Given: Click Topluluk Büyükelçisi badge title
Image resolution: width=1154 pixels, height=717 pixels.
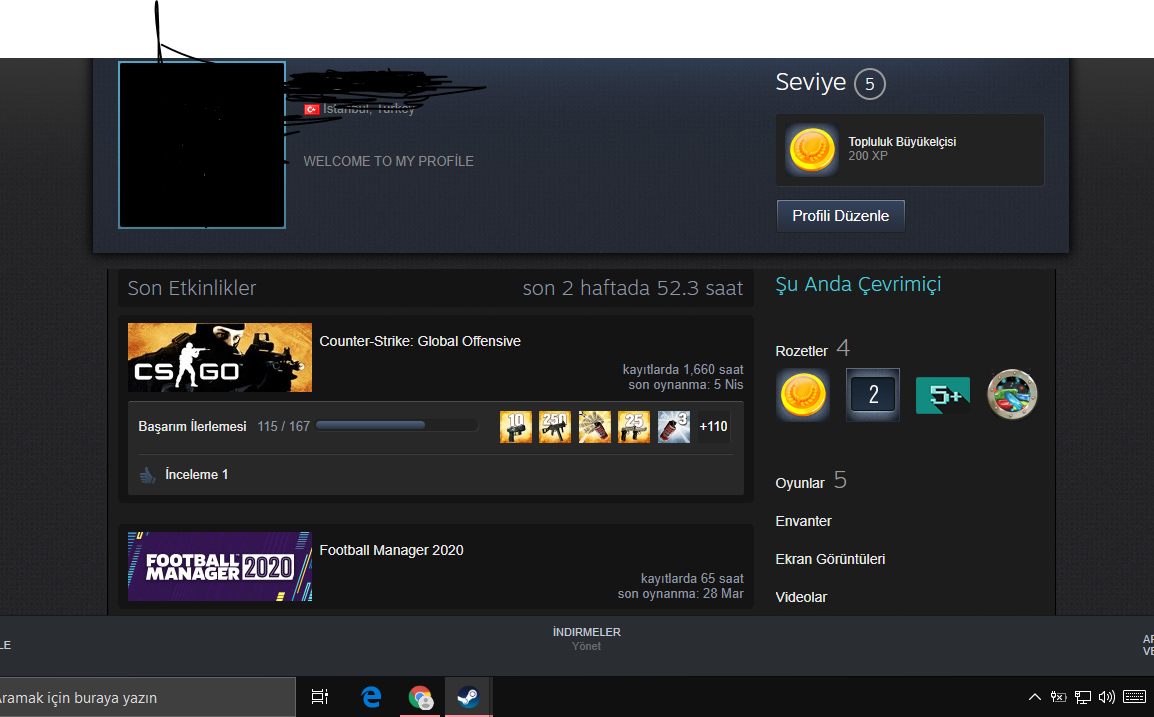Looking at the screenshot, I should point(902,142).
